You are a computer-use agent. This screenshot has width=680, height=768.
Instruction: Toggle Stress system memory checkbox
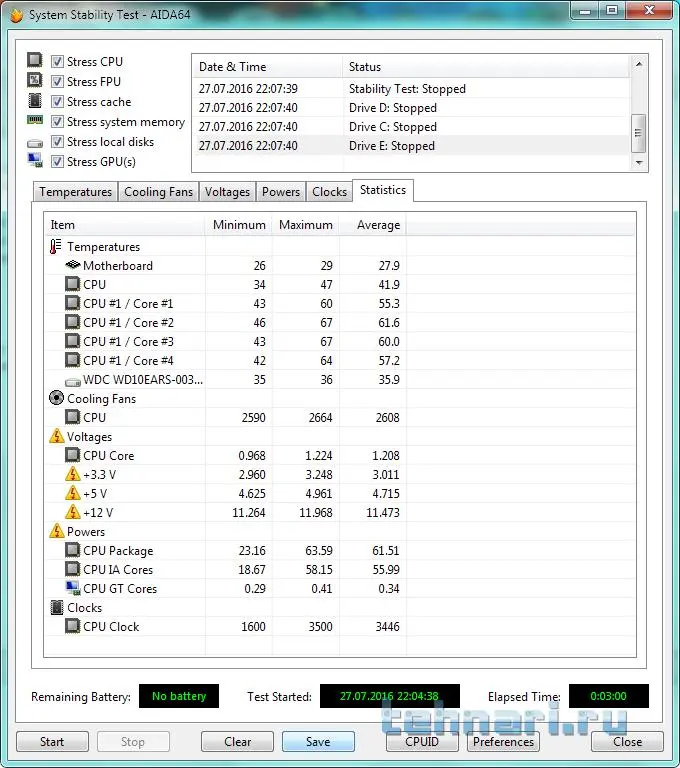tap(57, 121)
